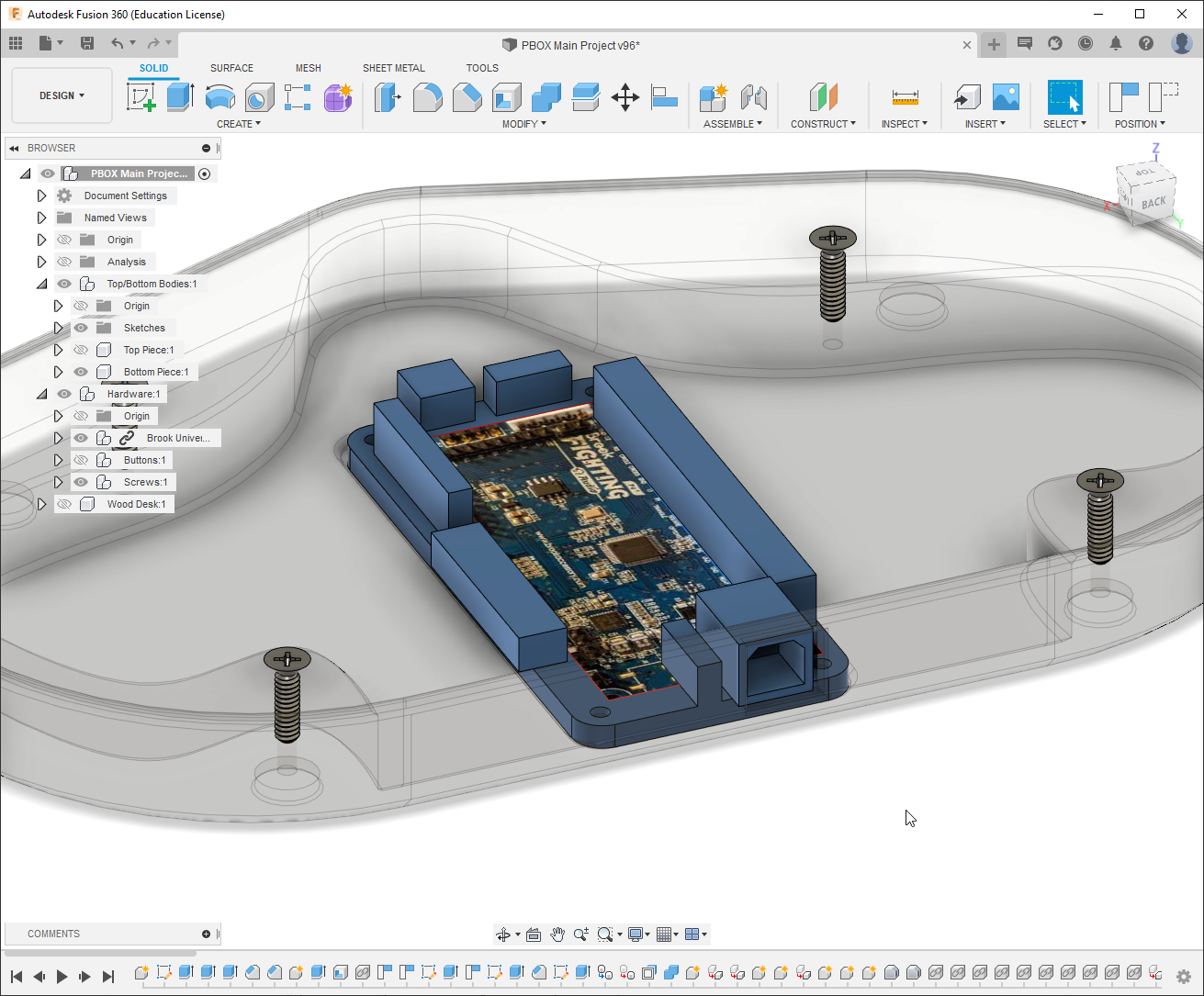Toggle visibility of Buttons:1 component
This screenshot has height=996, width=1204.
click(81, 460)
